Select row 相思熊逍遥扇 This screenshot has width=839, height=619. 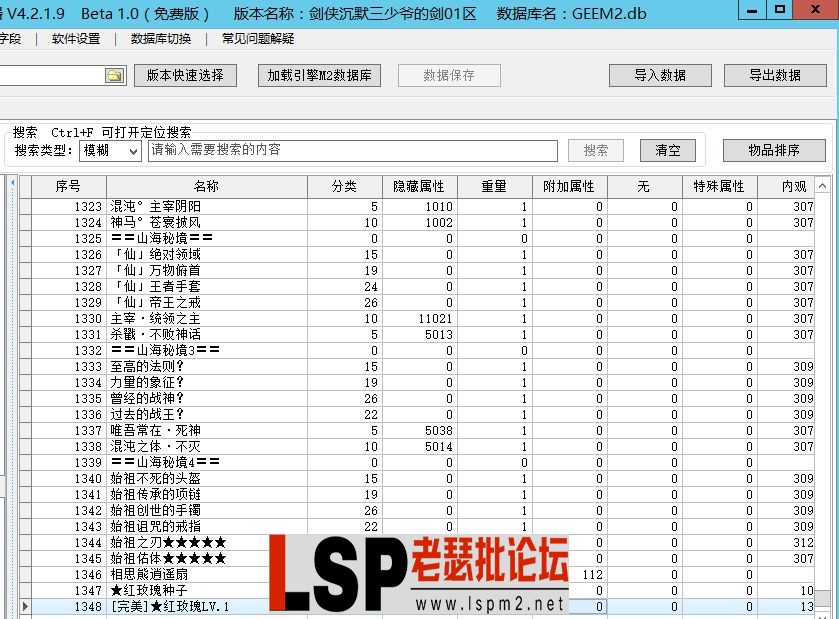[417, 575]
